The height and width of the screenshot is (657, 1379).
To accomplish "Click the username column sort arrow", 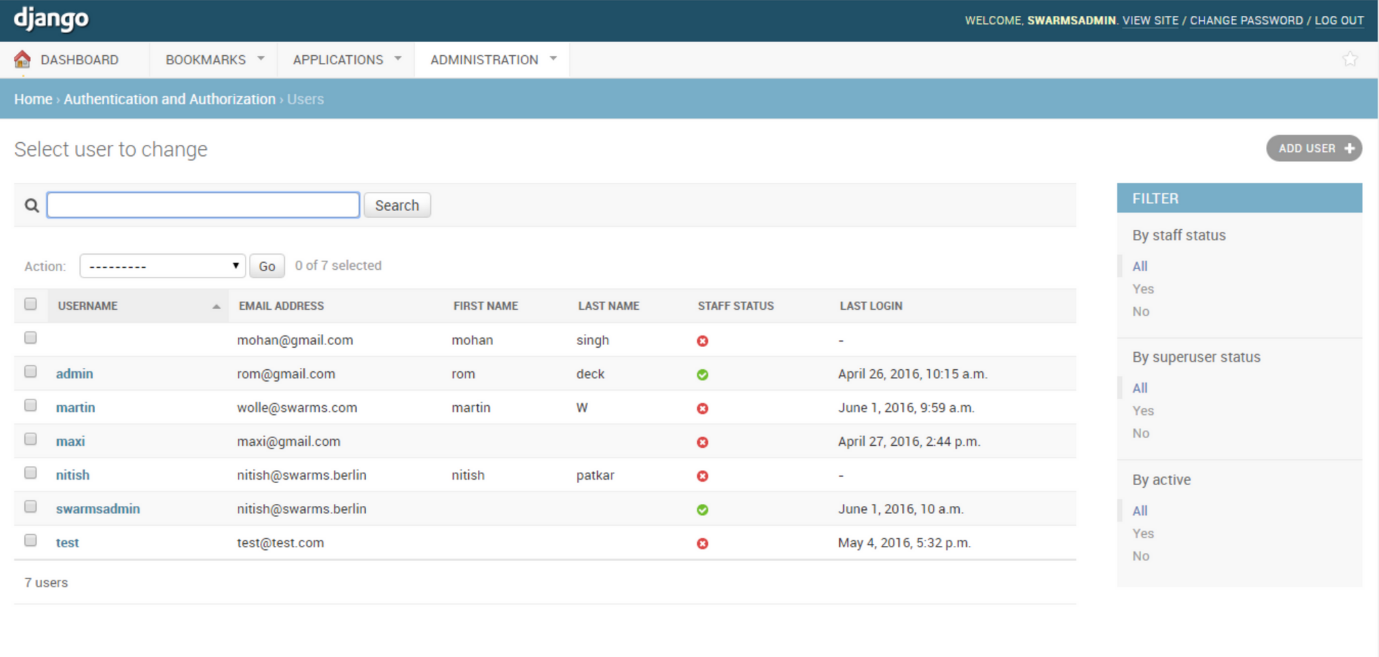I will 216,307.
